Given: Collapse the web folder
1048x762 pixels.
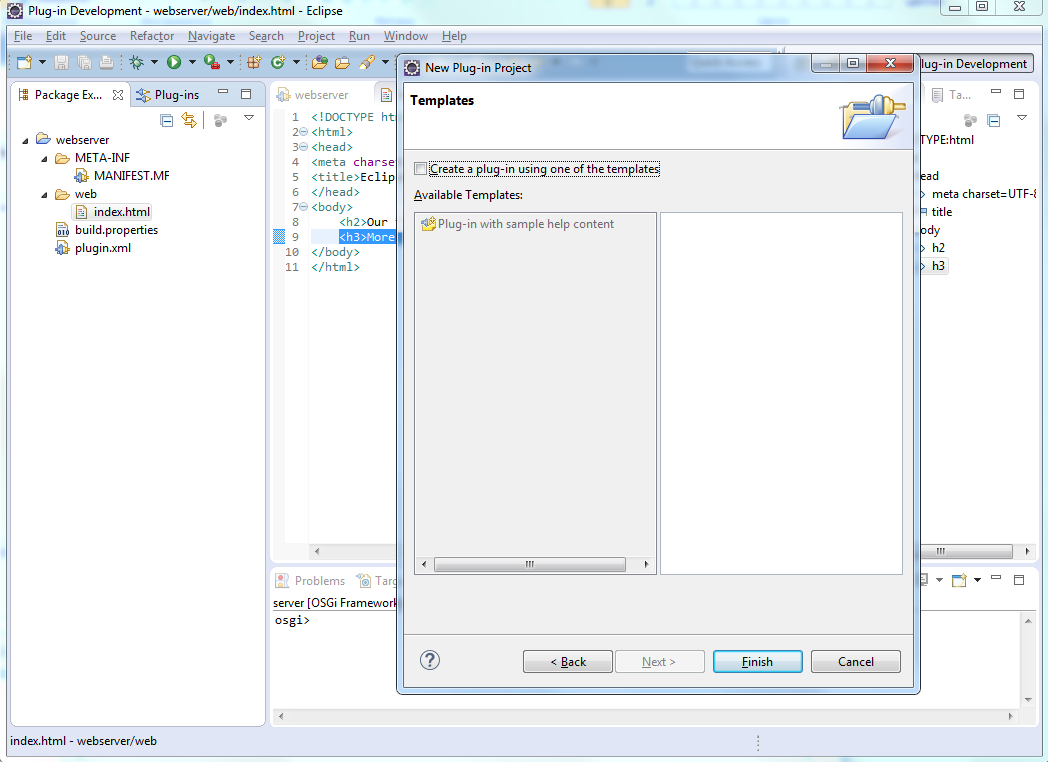Looking at the screenshot, I should tap(45, 195).
